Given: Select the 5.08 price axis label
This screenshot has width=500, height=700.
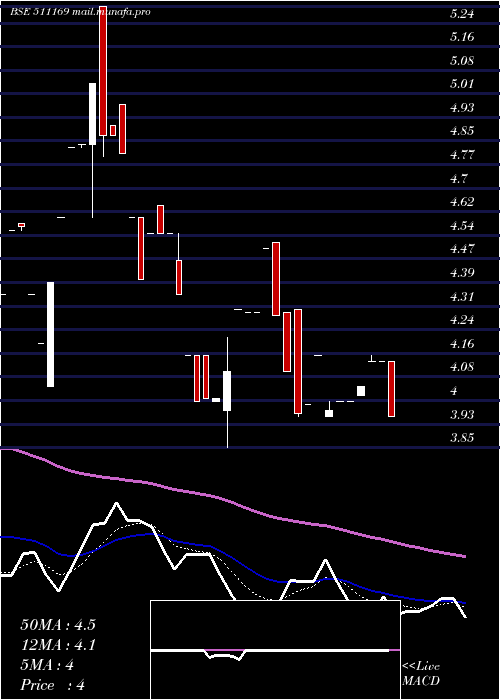Looking at the screenshot, I should click(x=462, y=60).
